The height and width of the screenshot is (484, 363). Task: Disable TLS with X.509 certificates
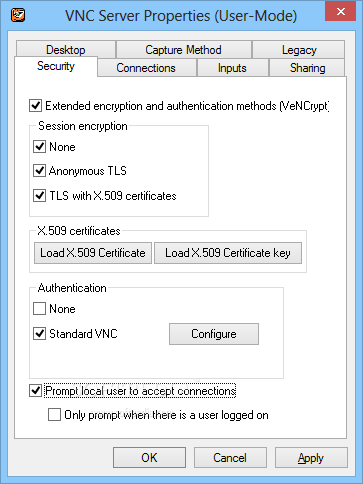click(x=39, y=195)
